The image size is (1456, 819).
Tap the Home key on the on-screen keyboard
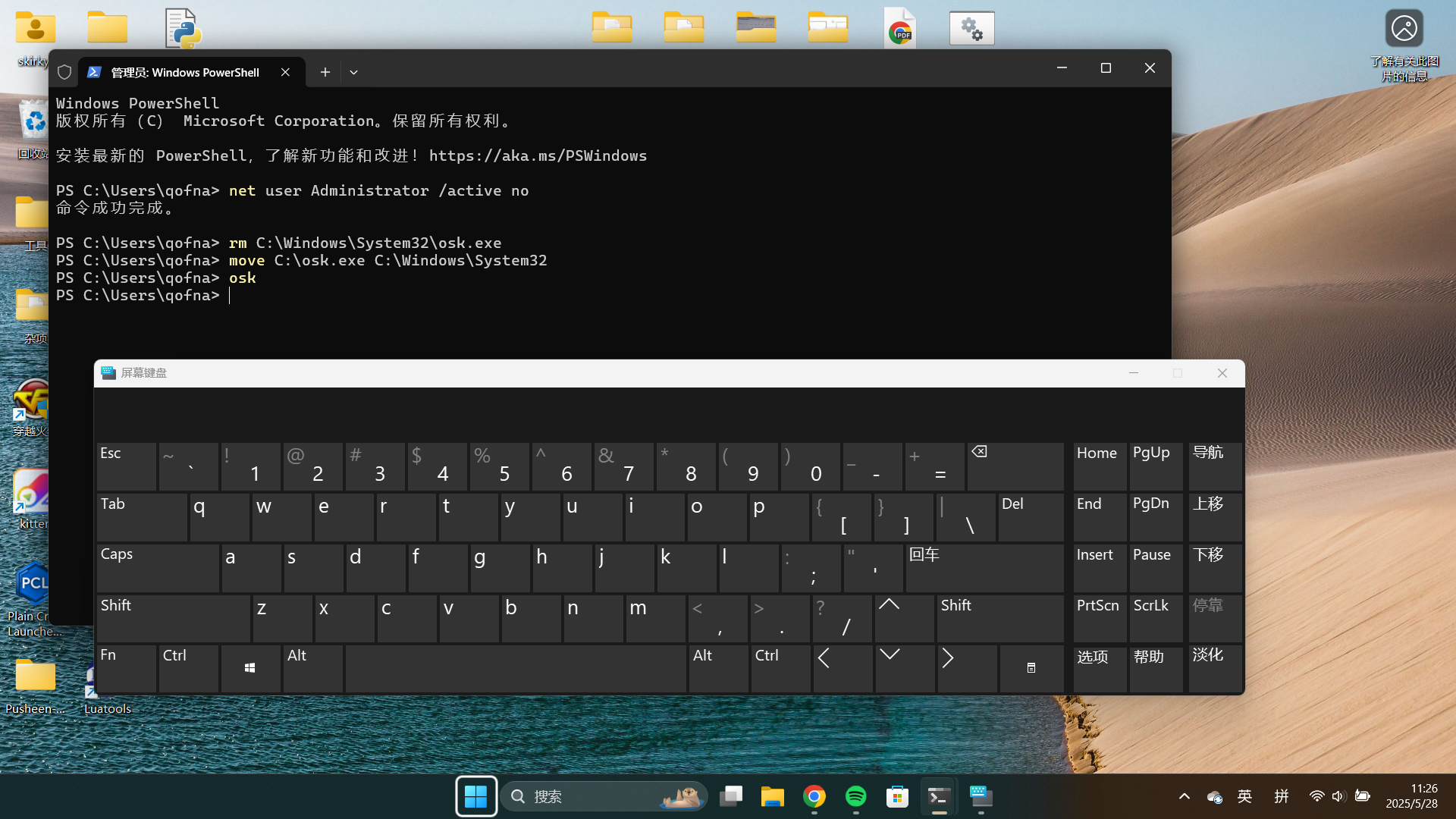1100,466
